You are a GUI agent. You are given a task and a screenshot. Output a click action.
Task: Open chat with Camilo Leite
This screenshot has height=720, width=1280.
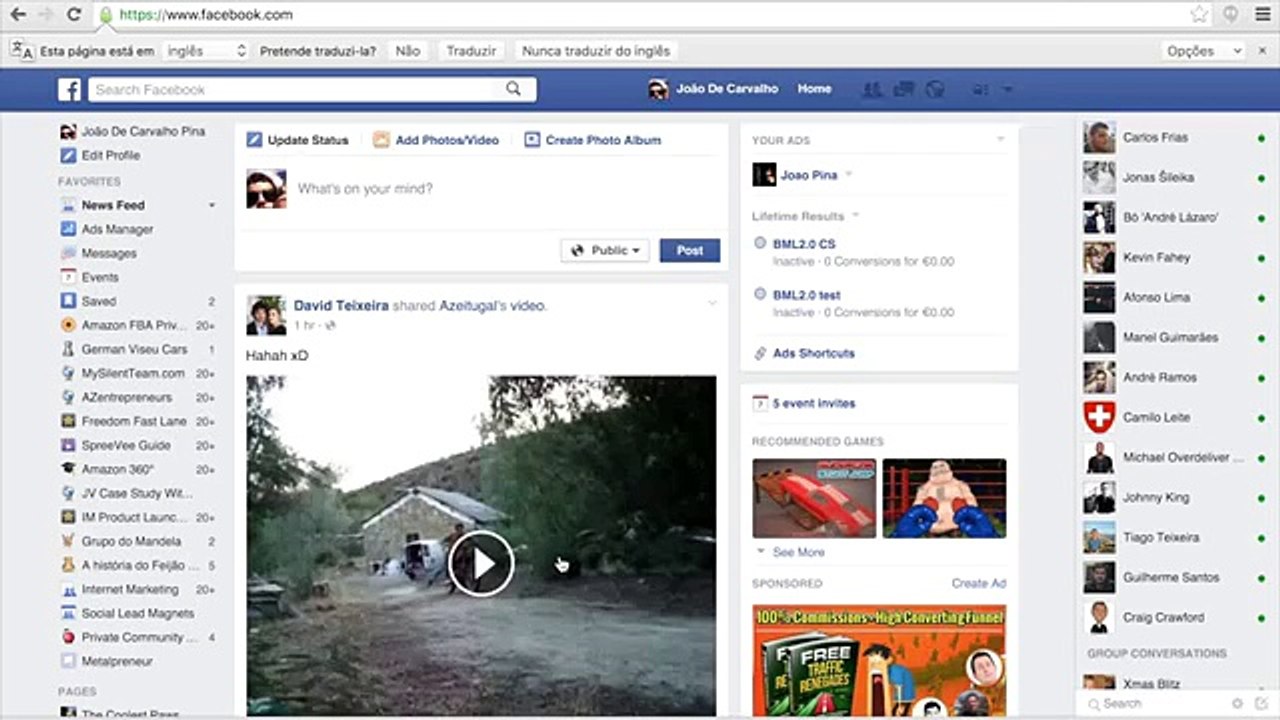[x=1176, y=417]
